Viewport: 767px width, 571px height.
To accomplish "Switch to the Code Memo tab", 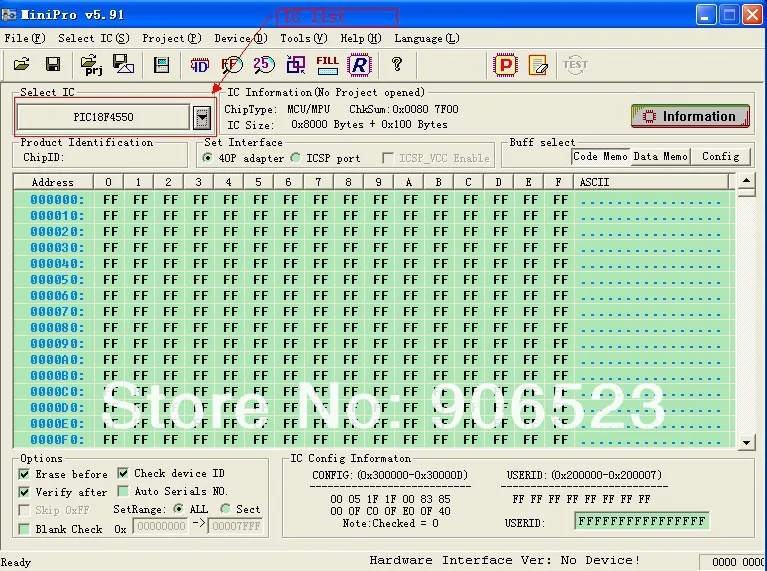I will [x=600, y=157].
